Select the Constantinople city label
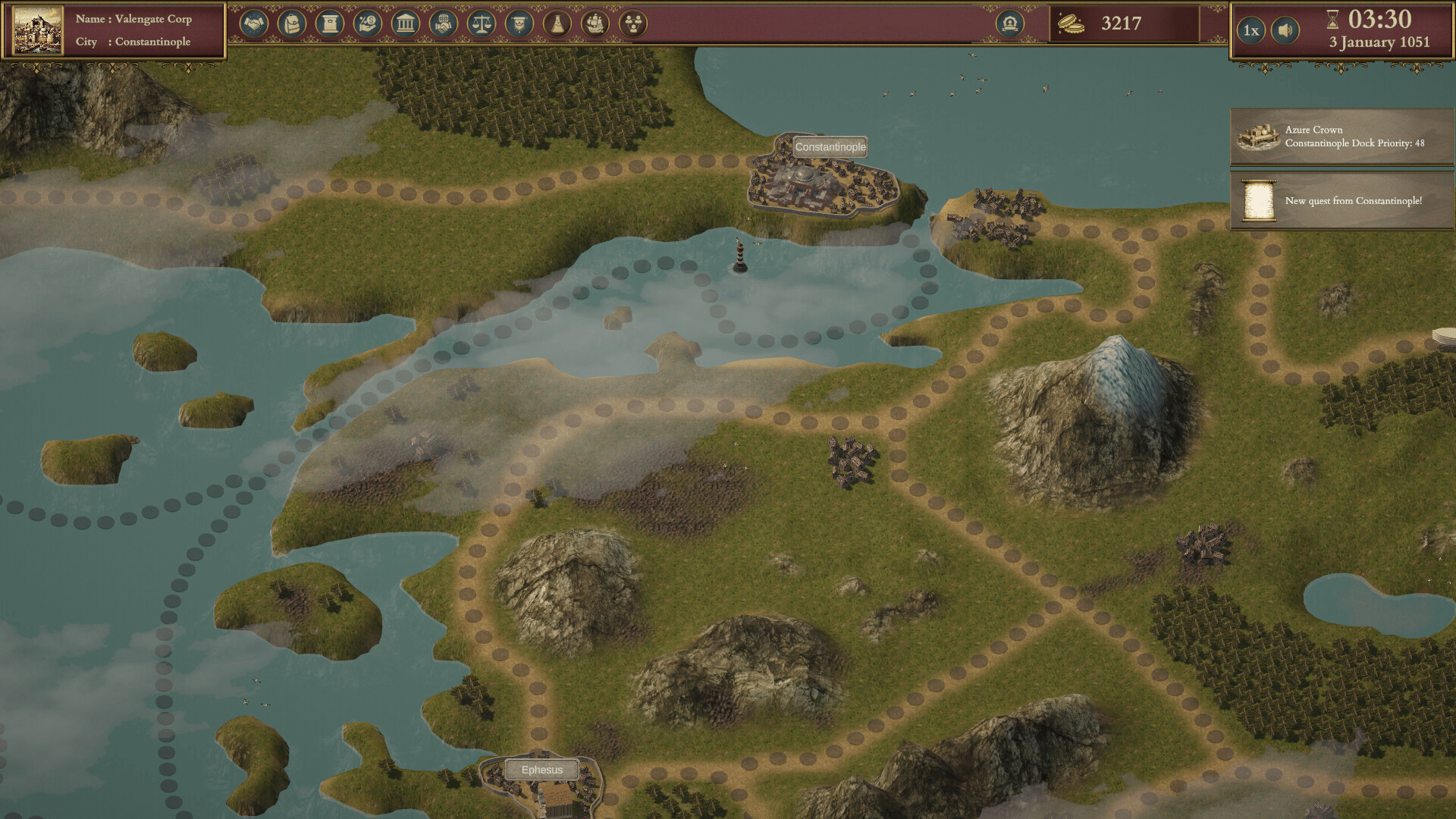Screen dimensions: 1456x819 pyautogui.click(x=830, y=147)
